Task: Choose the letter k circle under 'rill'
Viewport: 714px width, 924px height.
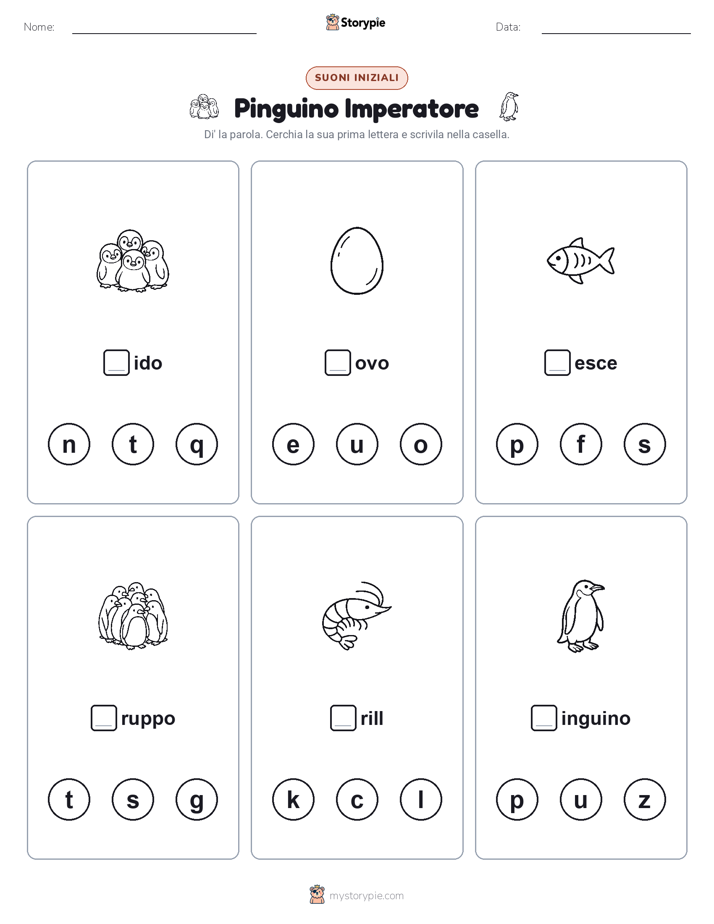Action: [293, 800]
